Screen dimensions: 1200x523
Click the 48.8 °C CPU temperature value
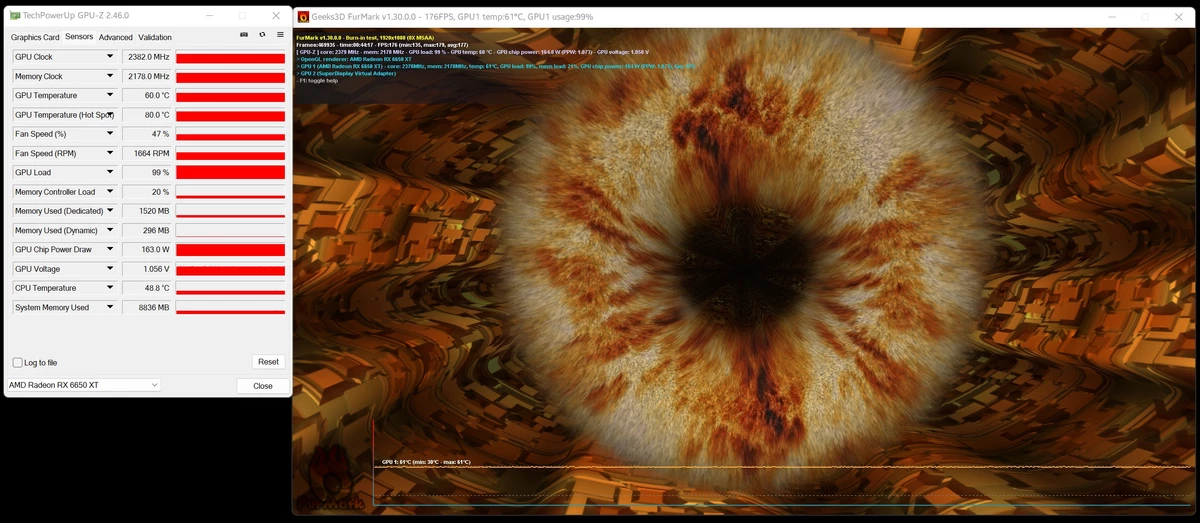147,288
